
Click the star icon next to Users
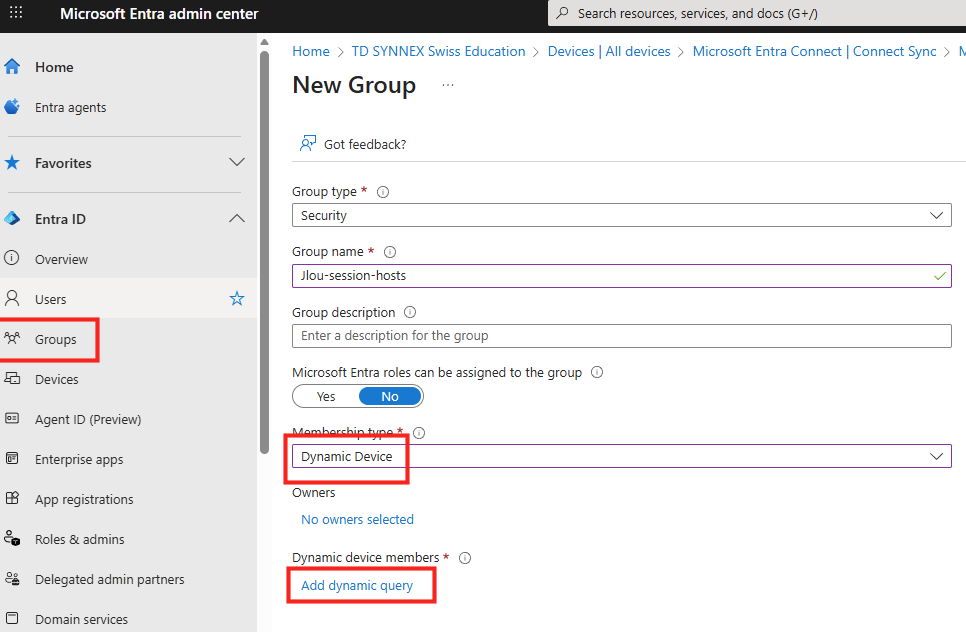pyautogui.click(x=237, y=299)
